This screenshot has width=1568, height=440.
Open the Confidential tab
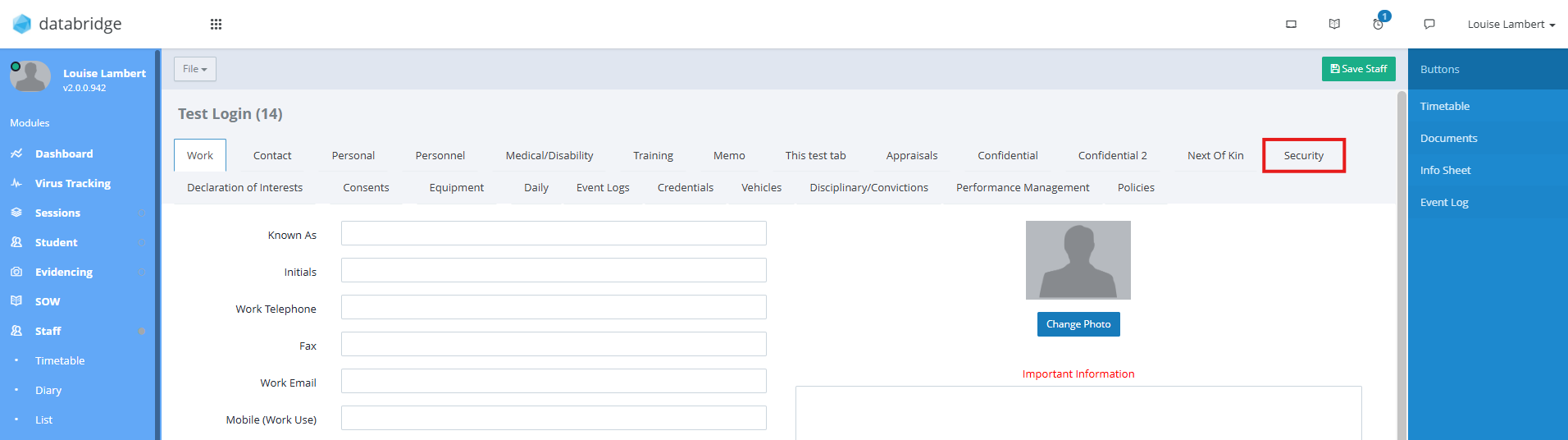[x=1008, y=155]
